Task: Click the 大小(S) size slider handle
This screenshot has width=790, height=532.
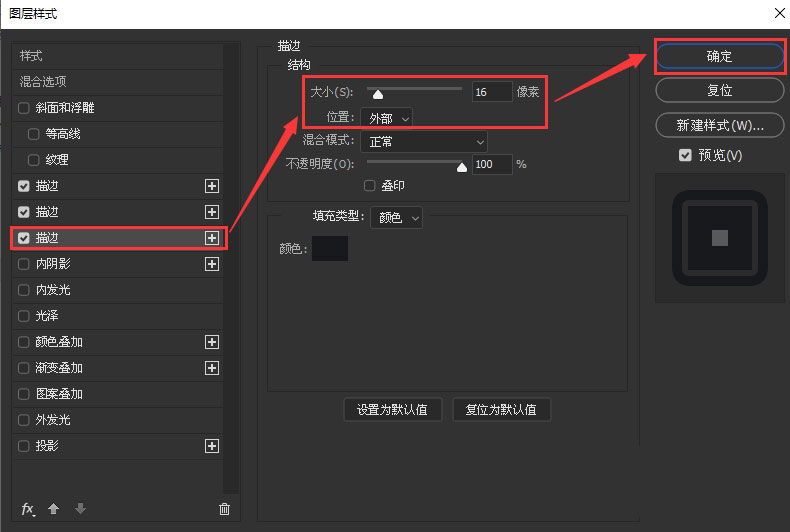Action: 378,94
